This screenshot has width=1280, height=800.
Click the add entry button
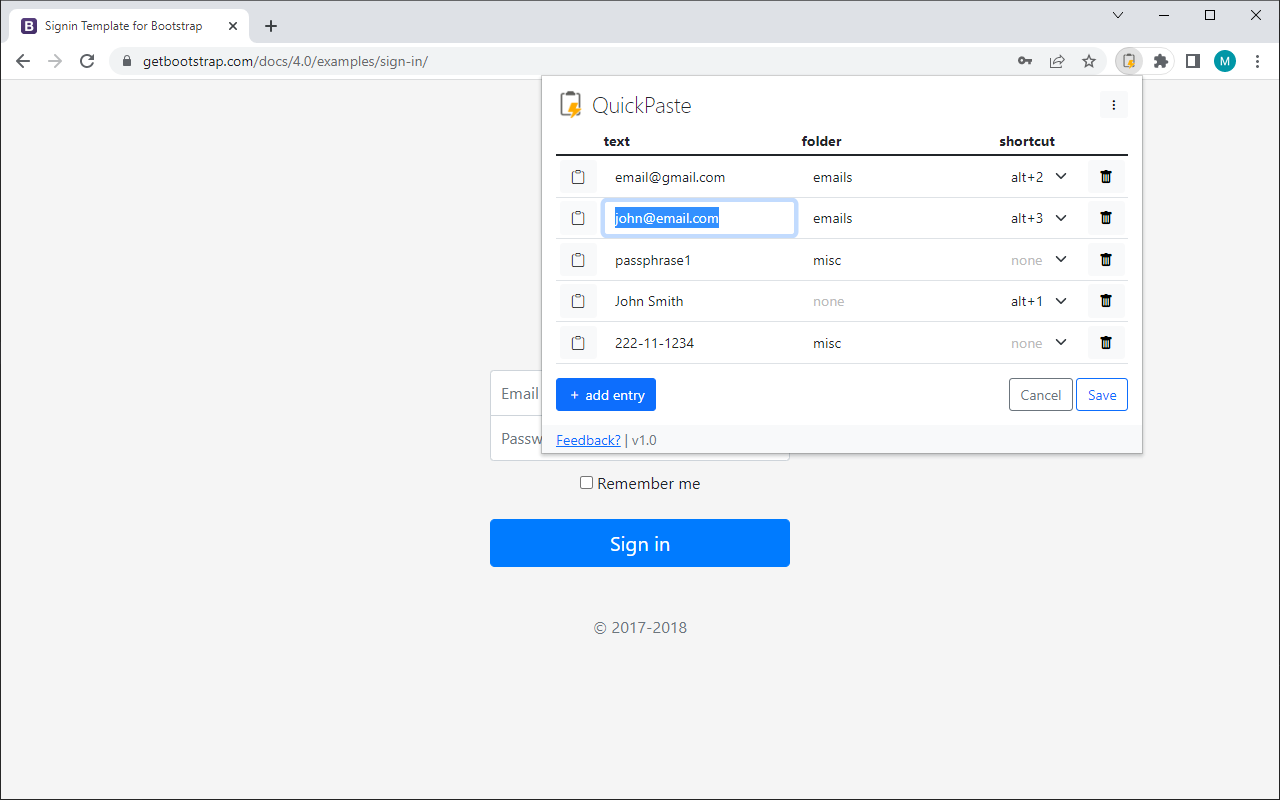pos(605,394)
